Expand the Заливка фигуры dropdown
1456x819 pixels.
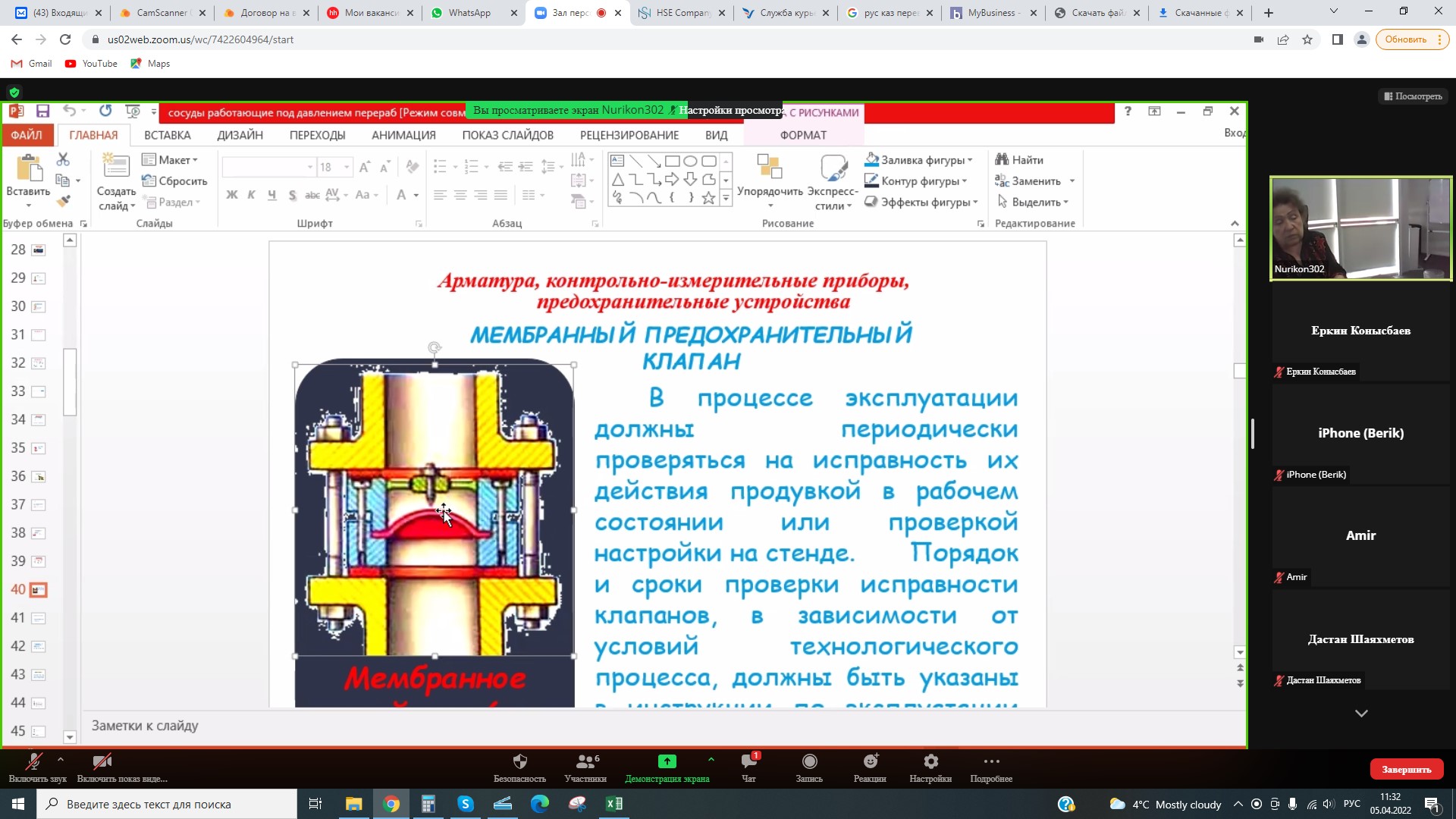click(x=970, y=160)
